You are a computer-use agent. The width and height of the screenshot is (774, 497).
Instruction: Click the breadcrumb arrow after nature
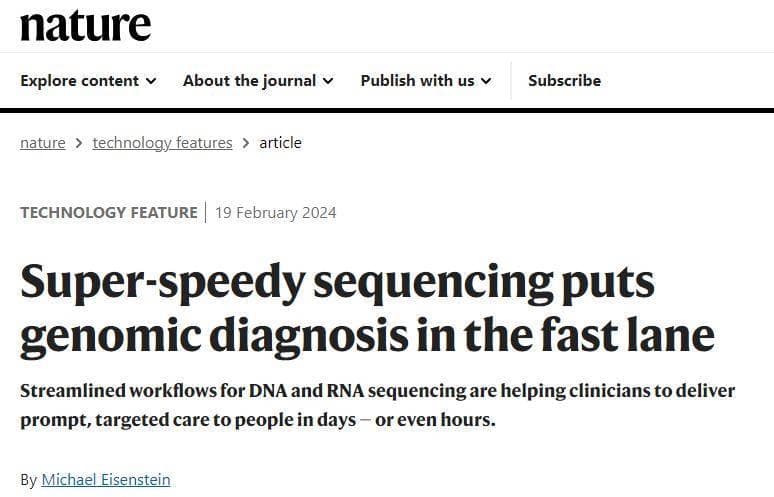79,143
